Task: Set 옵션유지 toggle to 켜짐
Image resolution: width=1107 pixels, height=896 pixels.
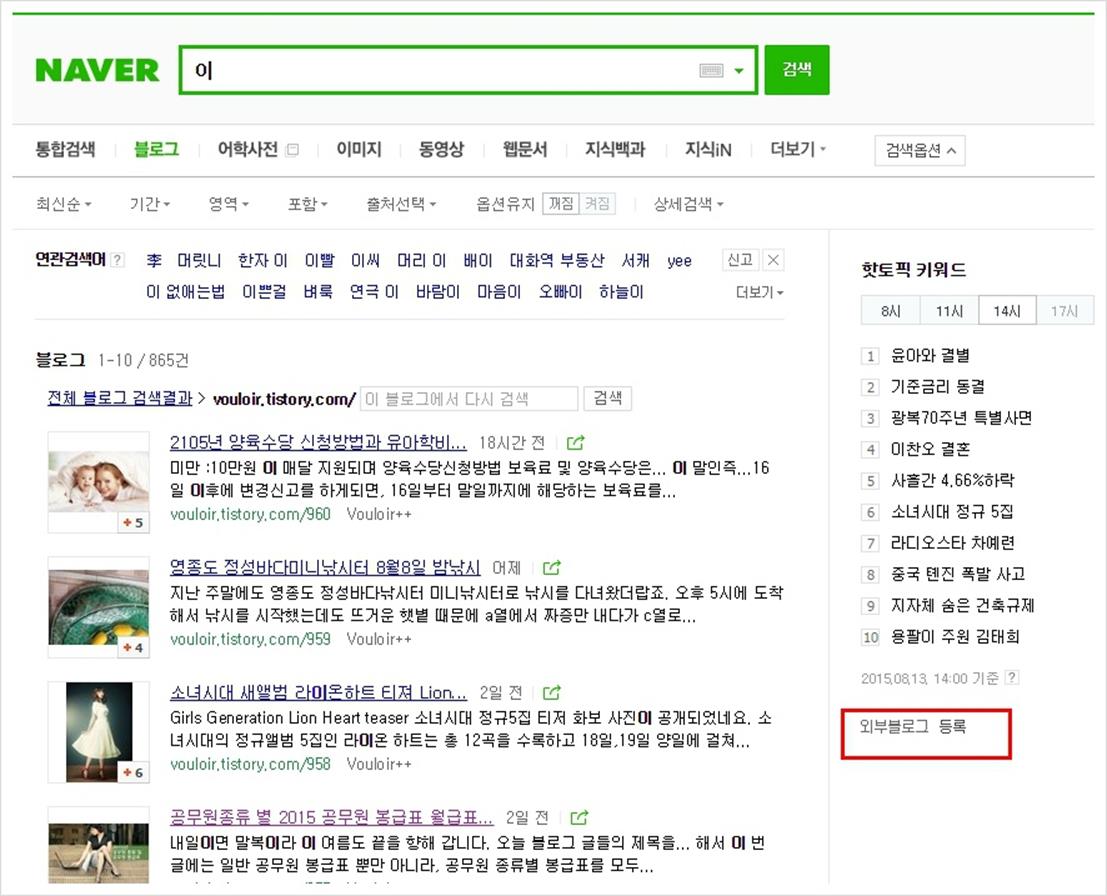Action: (597, 203)
